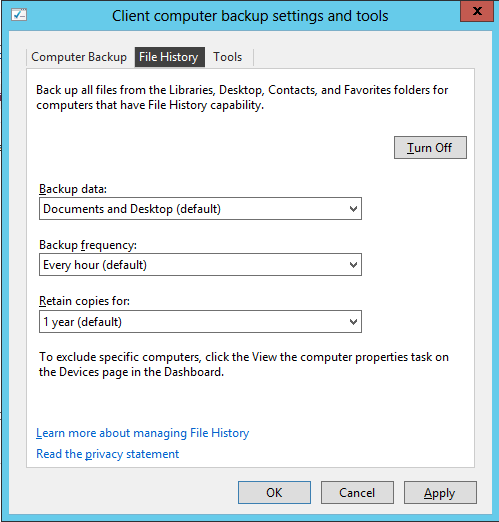
Task: Open the Backup data dropdown
Action: pyautogui.click(x=200, y=209)
